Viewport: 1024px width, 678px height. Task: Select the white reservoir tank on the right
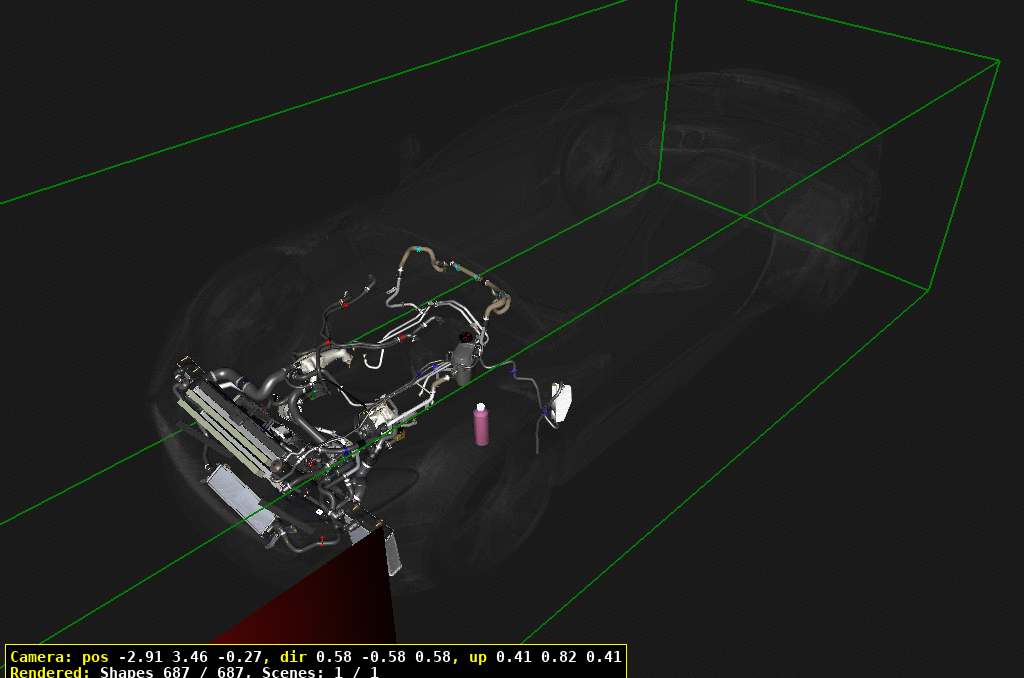[562, 402]
